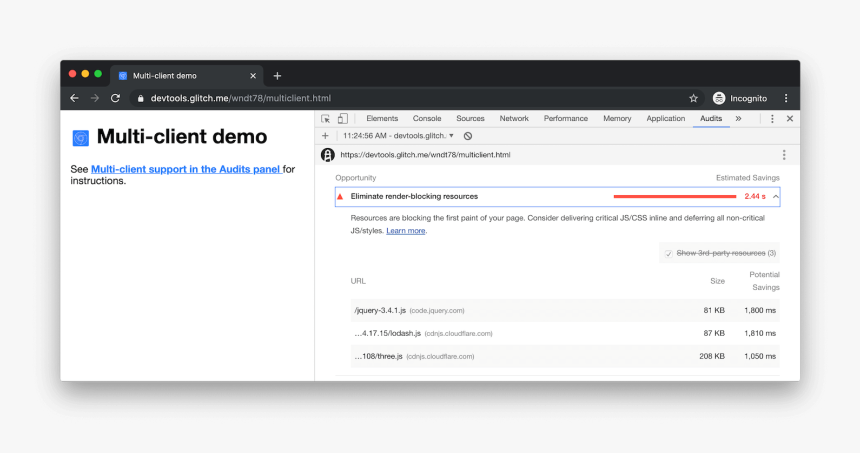This screenshot has width=860, height=453.
Task: Open the report's three-dot tools menu
Action: click(784, 155)
